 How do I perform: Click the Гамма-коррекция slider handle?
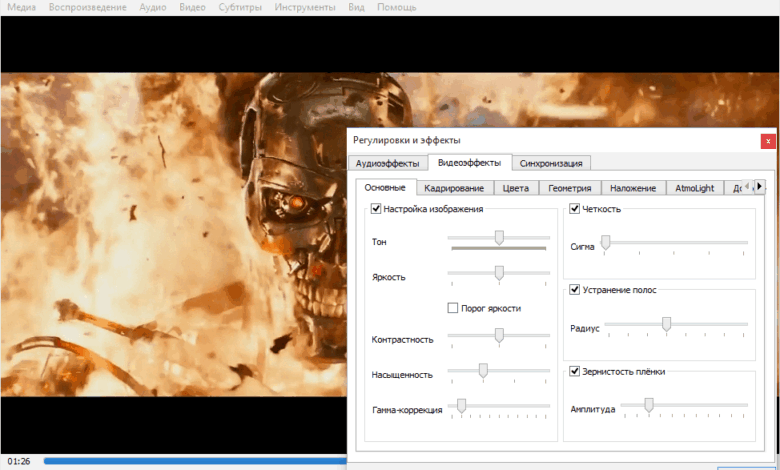pyautogui.click(x=461, y=406)
